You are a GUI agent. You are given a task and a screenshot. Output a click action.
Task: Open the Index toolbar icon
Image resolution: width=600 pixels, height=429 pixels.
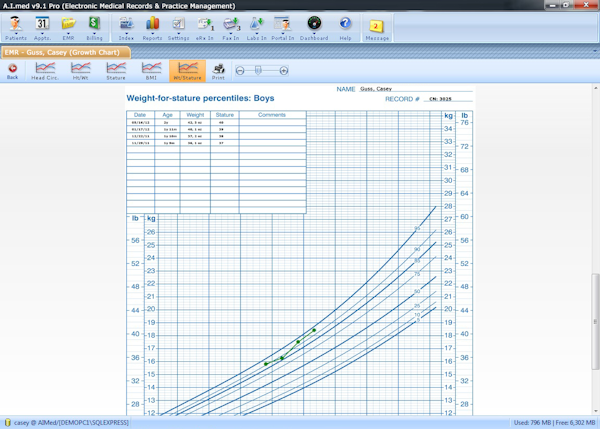tap(126, 28)
